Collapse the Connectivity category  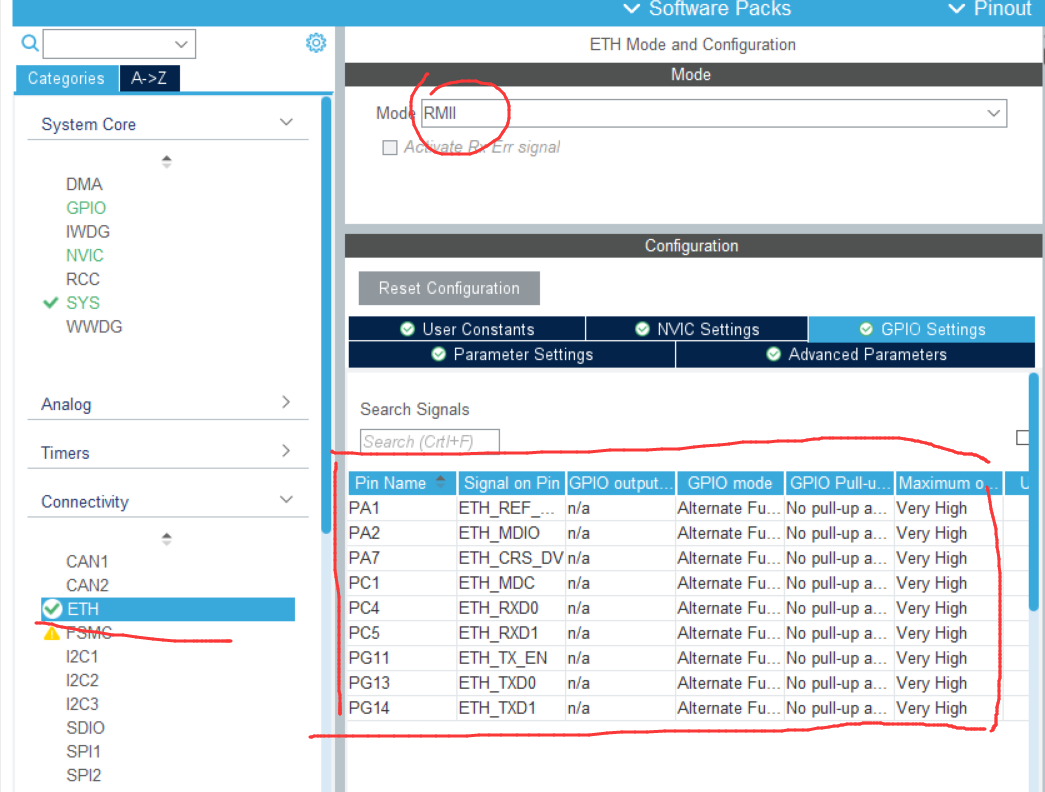pos(168,501)
